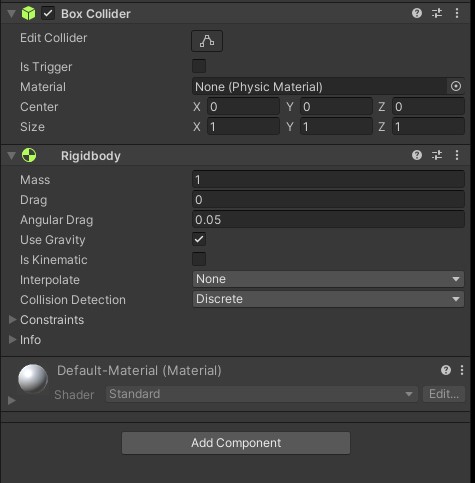
Task: Click the Rigidbody component icon
Action: 29,156
